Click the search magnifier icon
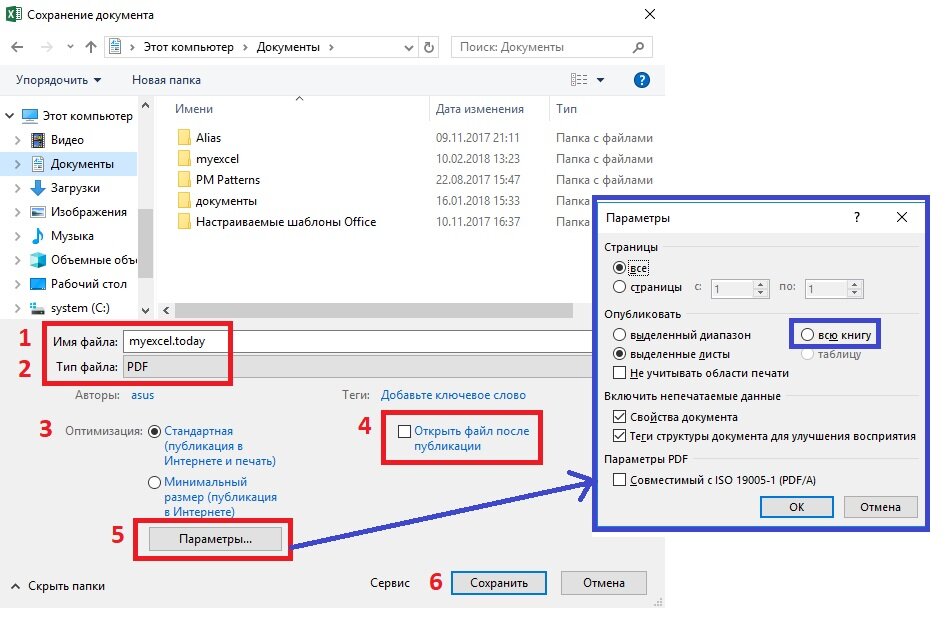The image size is (946, 625). coord(638,47)
